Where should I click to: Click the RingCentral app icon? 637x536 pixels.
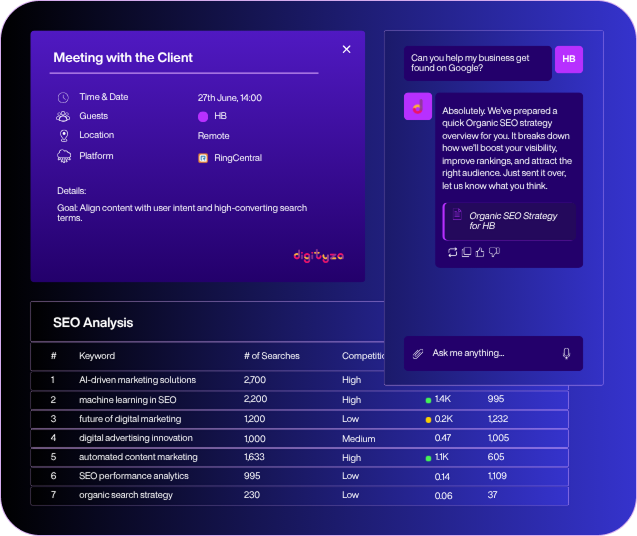point(203,158)
